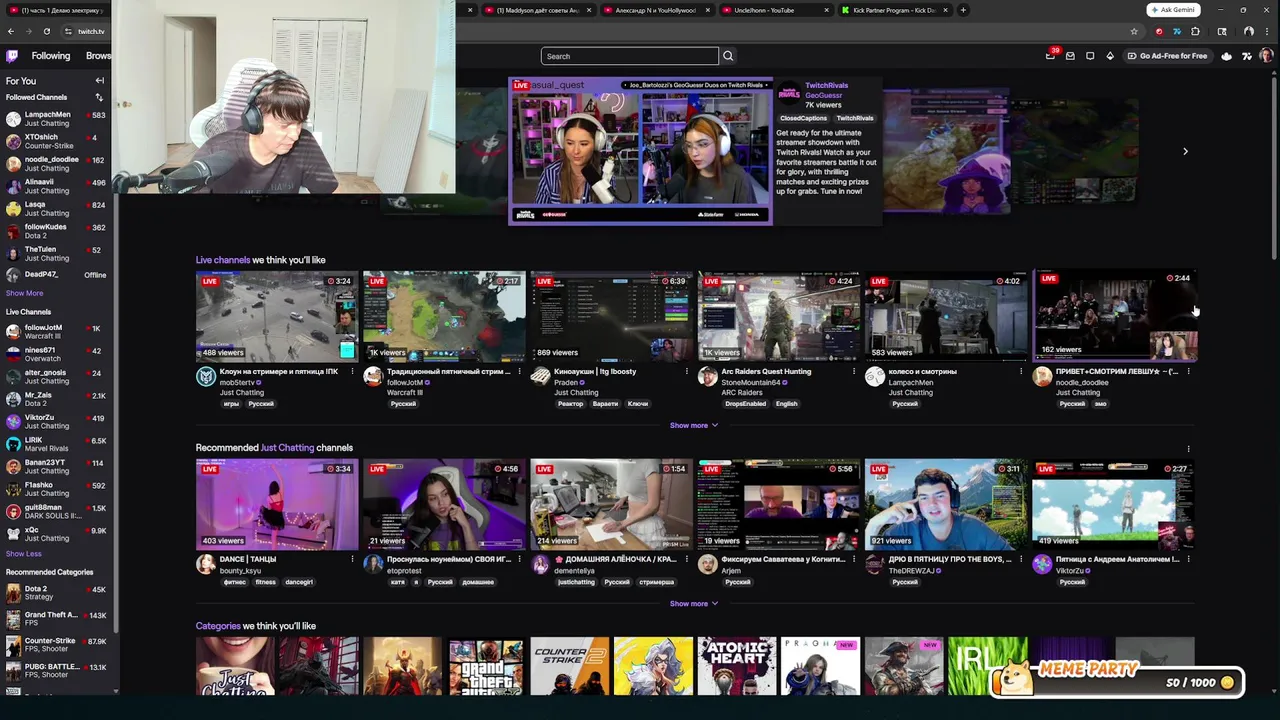Screen dimensions: 1280x720
Task: Switch to the Александр N browser tab
Action: [x=656, y=10]
